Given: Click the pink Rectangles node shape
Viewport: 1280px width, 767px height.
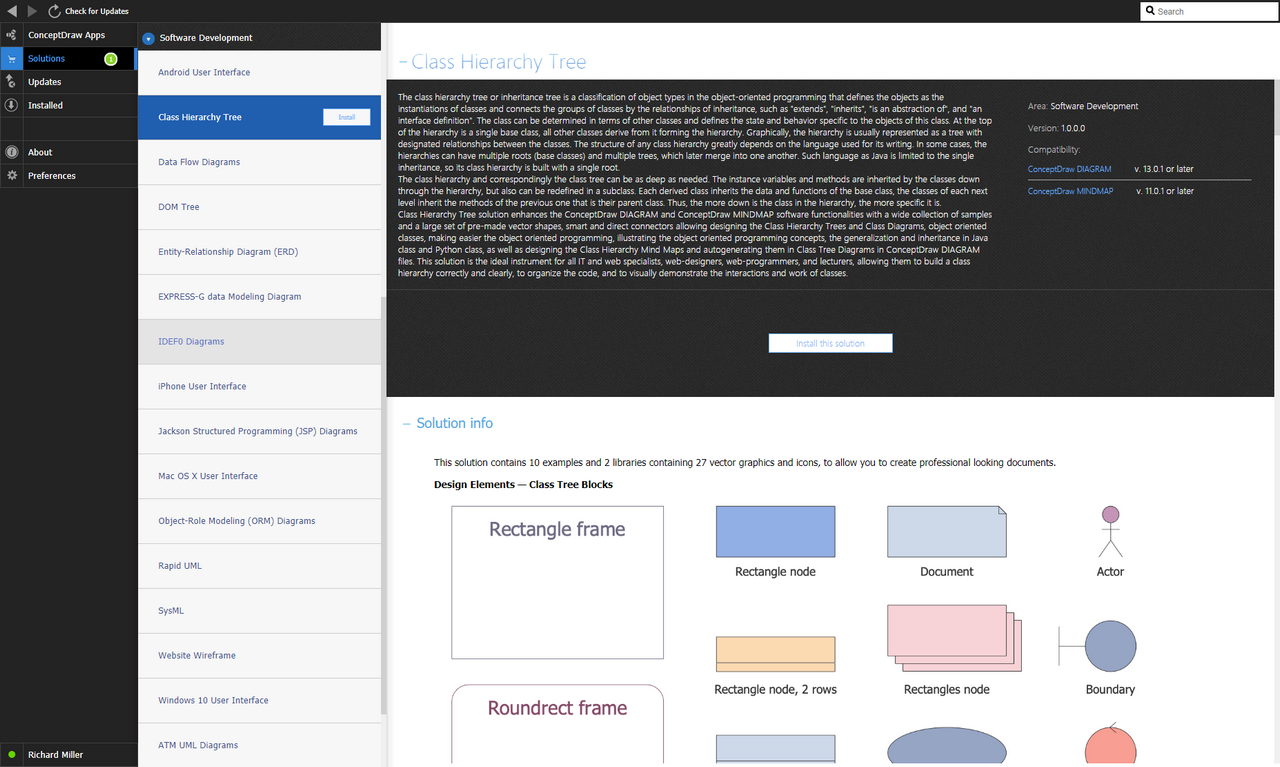Looking at the screenshot, I should click(953, 640).
